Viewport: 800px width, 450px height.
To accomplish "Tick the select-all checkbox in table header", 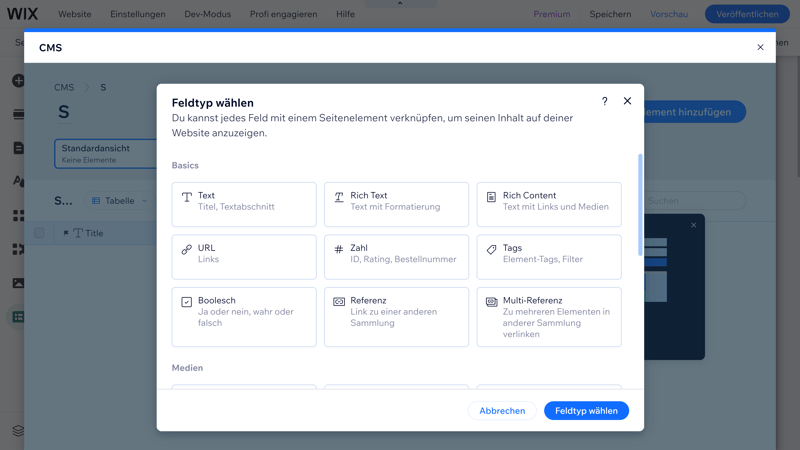I will [x=40, y=233].
